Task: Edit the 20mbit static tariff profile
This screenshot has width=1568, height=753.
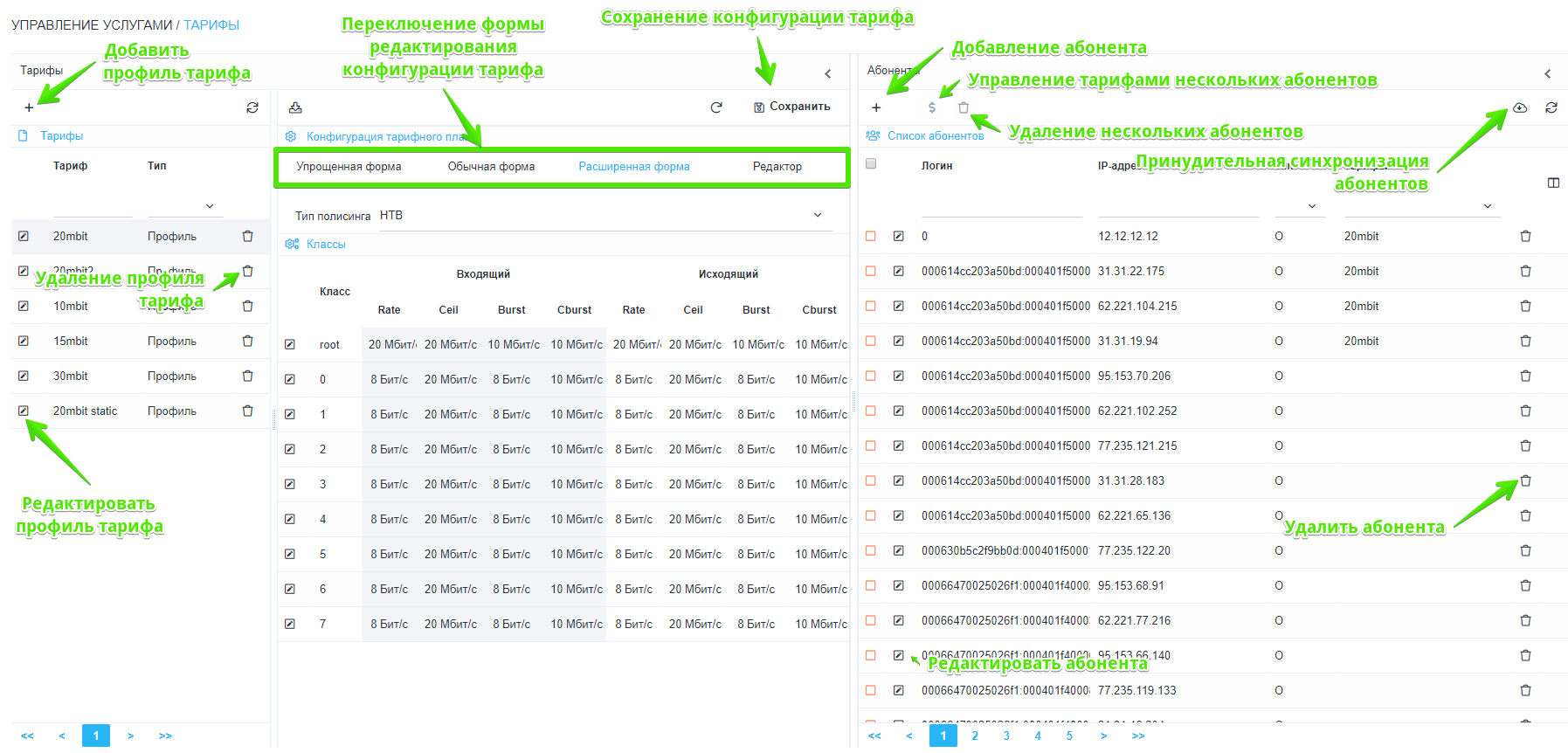Action: [24, 411]
